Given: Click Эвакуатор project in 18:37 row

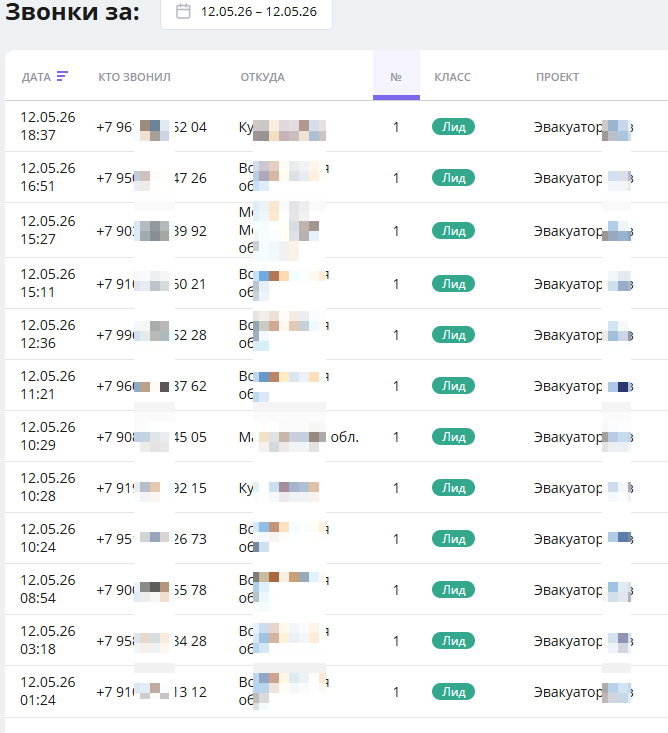Looking at the screenshot, I should point(583,127).
